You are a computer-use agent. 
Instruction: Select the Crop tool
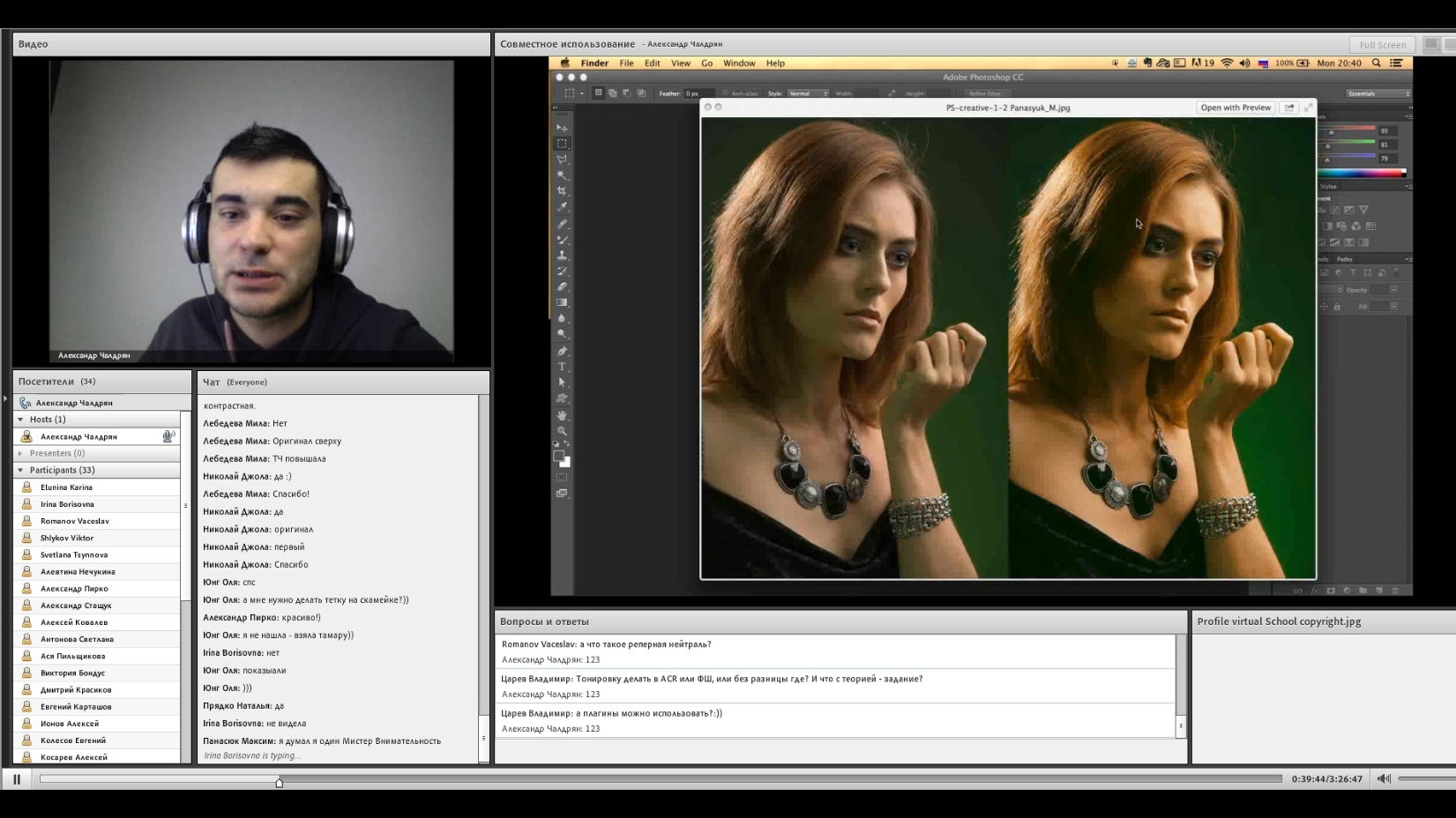[562, 191]
